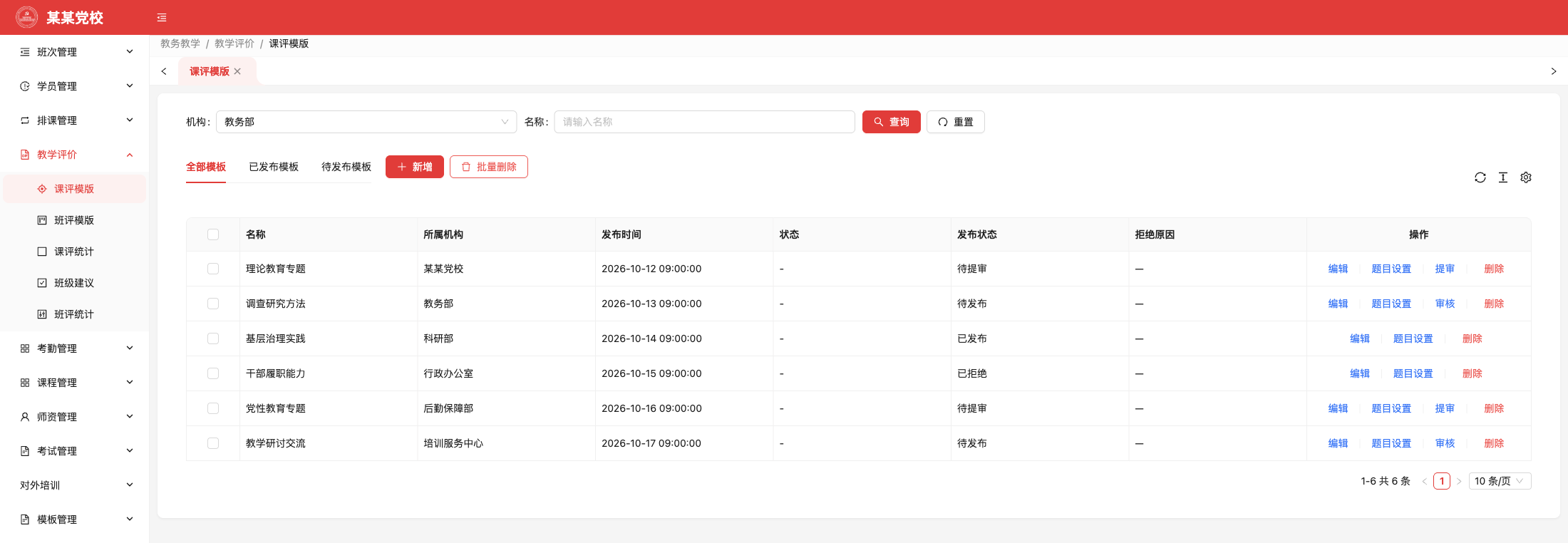Image resolution: width=1568 pixels, height=543 pixels.
Task: Click the 师资管理 user icon
Action: click(25, 417)
